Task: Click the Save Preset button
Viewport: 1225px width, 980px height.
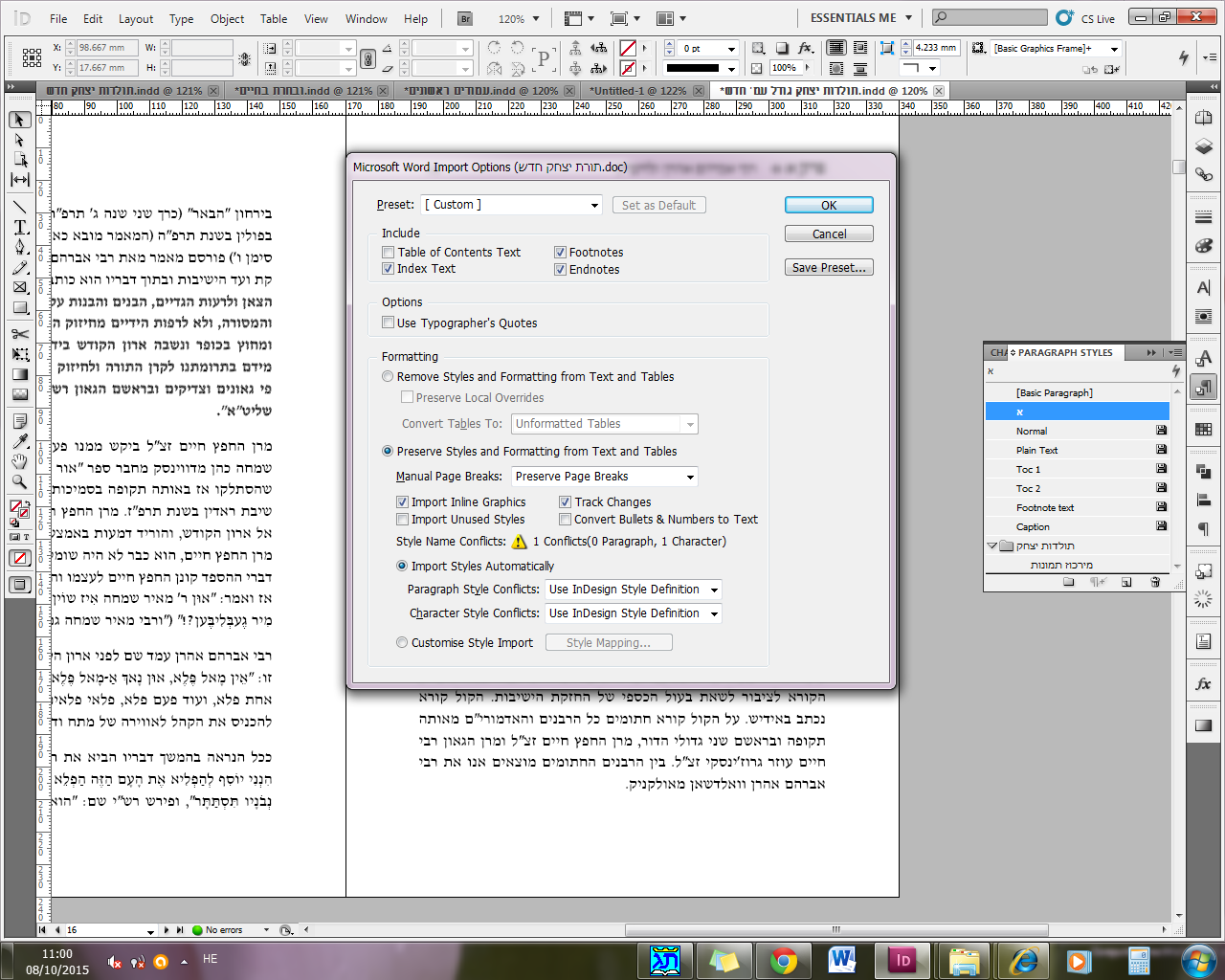Action: (829, 268)
